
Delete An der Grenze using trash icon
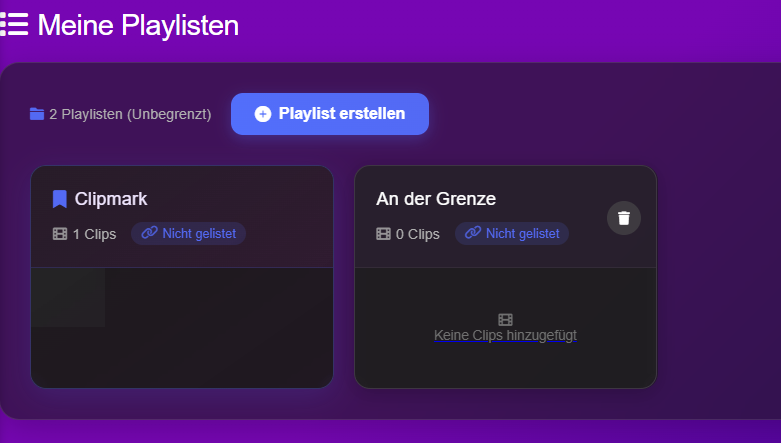[x=624, y=217]
